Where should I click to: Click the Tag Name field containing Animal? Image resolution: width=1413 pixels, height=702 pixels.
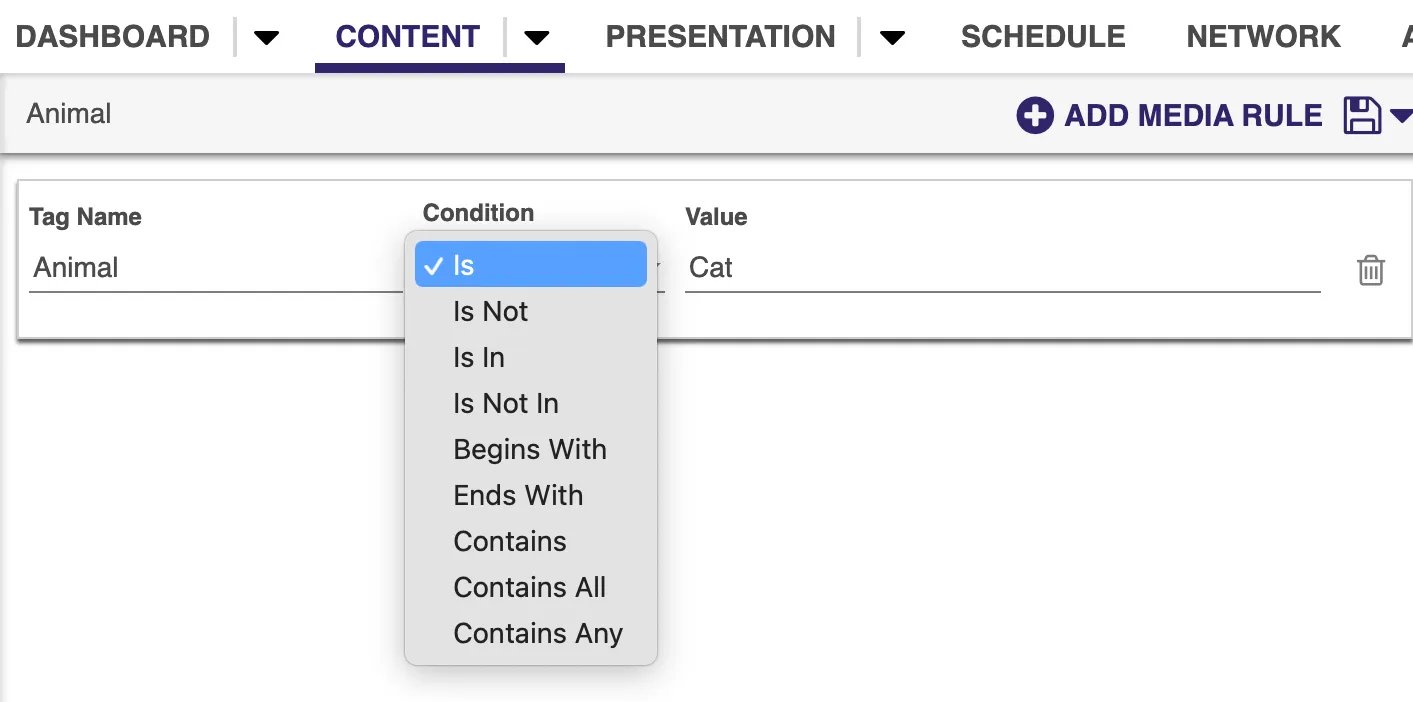(216, 268)
